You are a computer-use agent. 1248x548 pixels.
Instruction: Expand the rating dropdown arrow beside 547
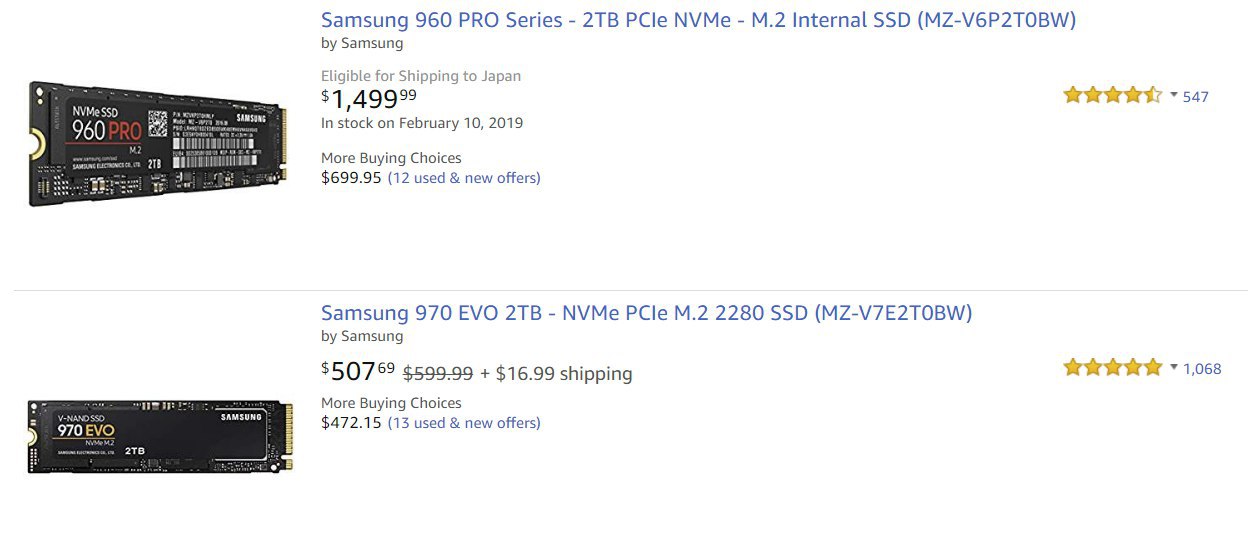tap(1174, 96)
